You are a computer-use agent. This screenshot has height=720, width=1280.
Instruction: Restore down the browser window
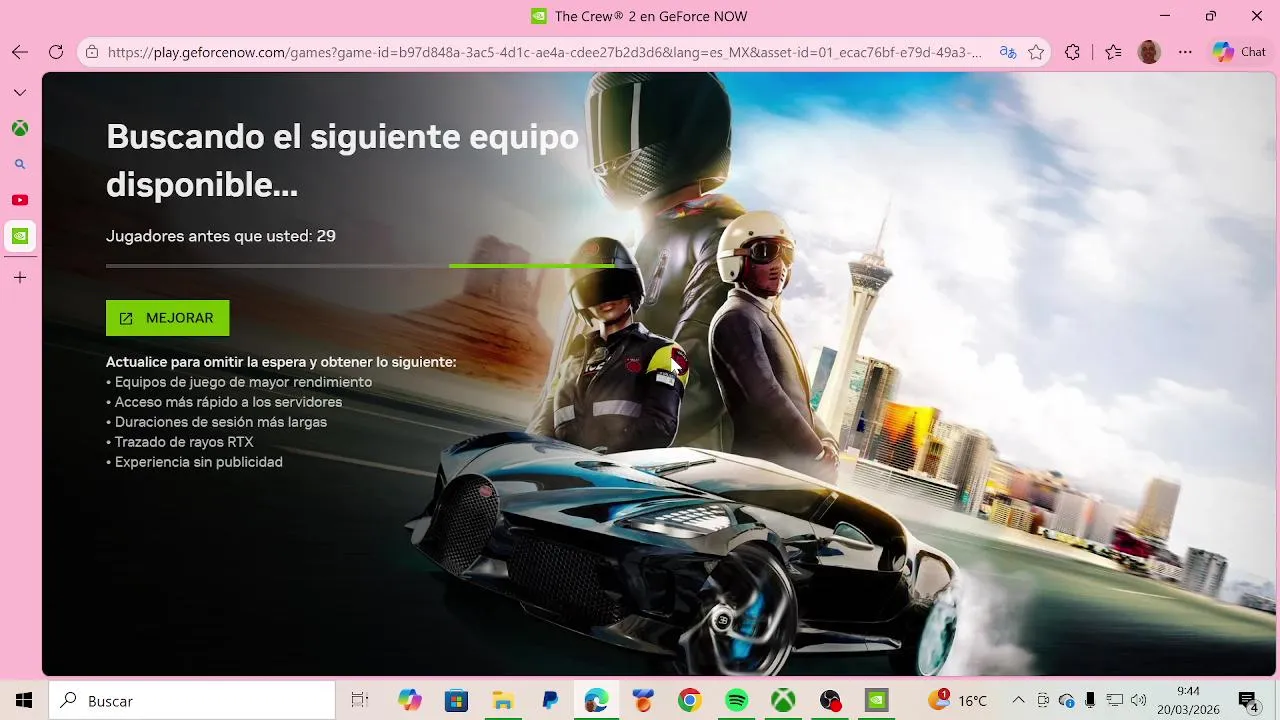point(1211,16)
